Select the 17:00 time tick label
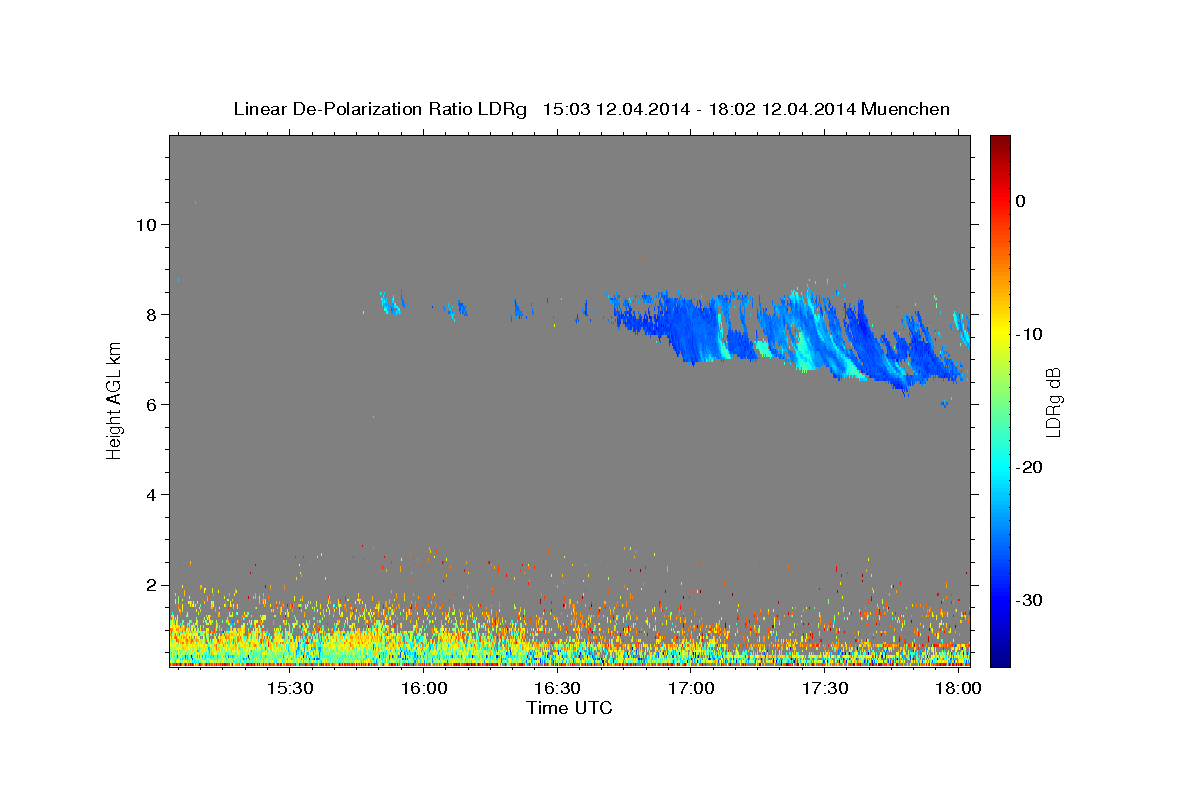This screenshot has width=1200, height=800. (x=691, y=689)
